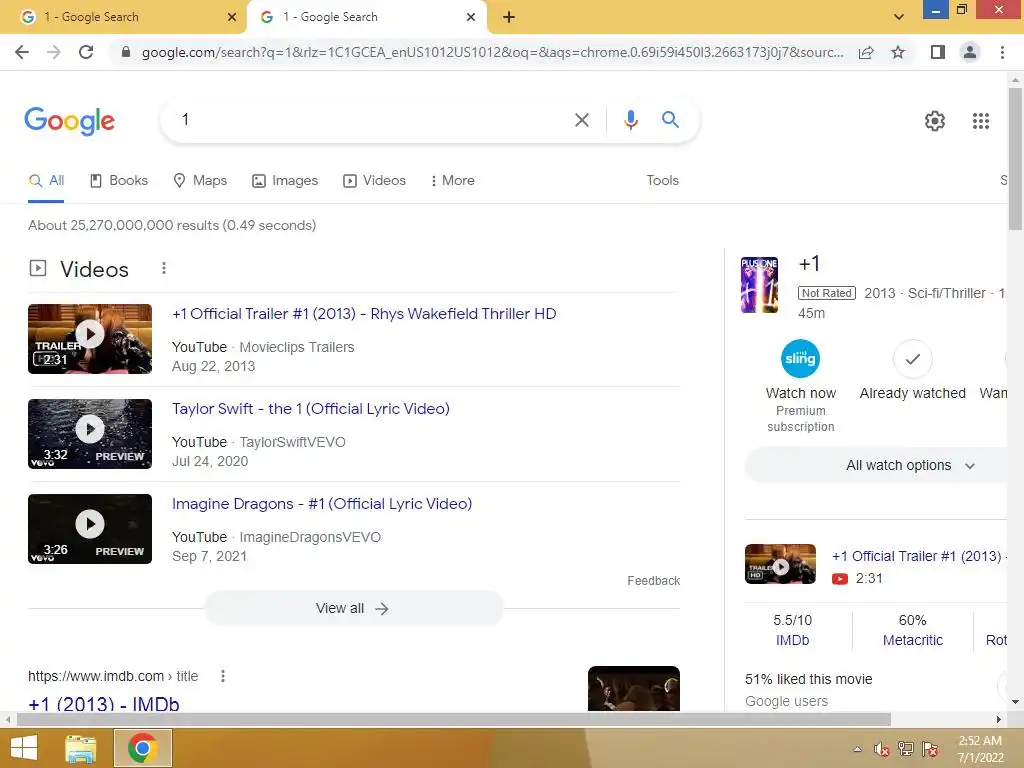Open the network icon in system tray
The width and height of the screenshot is (1024, 768).
pos(906,749)
